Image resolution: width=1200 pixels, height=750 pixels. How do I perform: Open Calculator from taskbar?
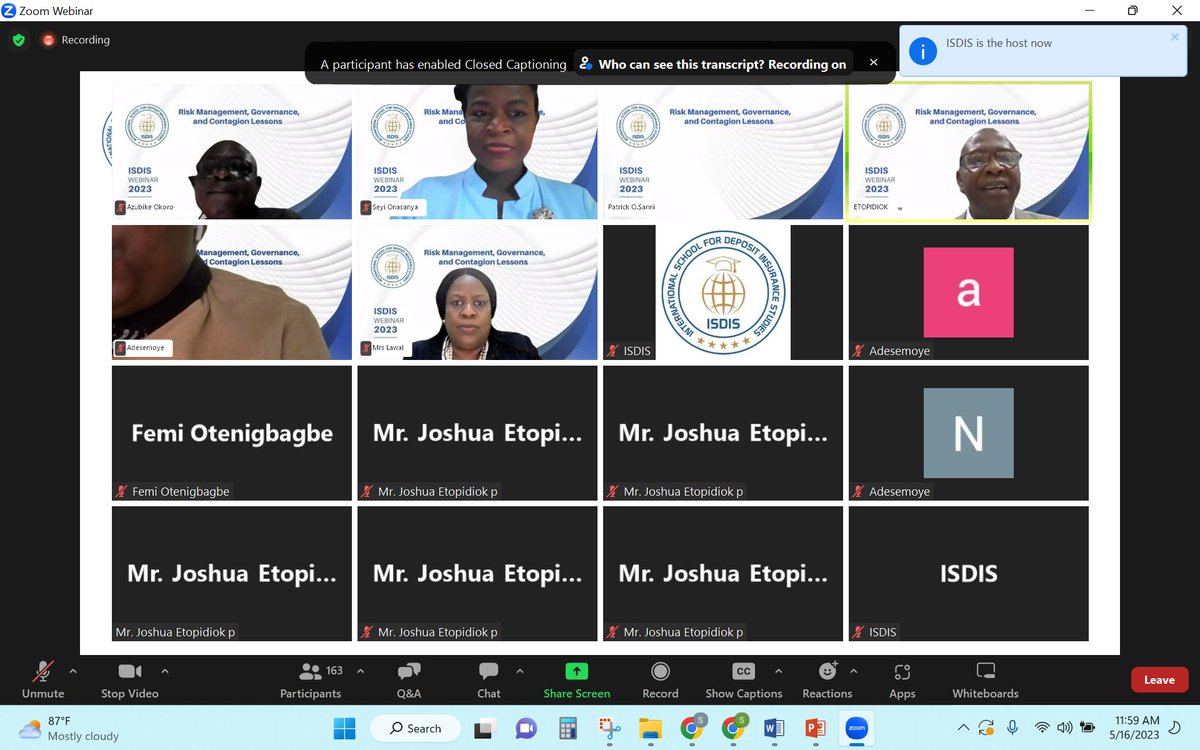(568, 728)
